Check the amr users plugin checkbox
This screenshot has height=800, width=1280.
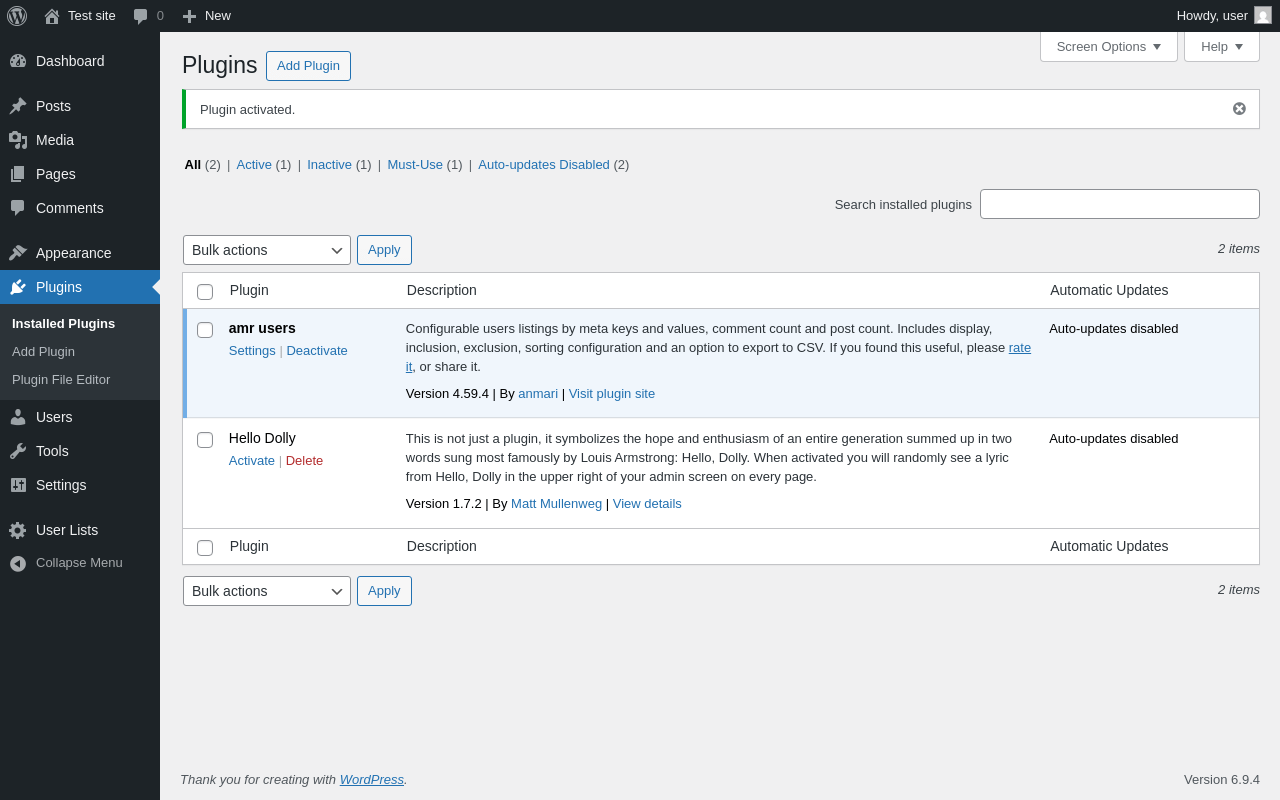pos(205,330)
